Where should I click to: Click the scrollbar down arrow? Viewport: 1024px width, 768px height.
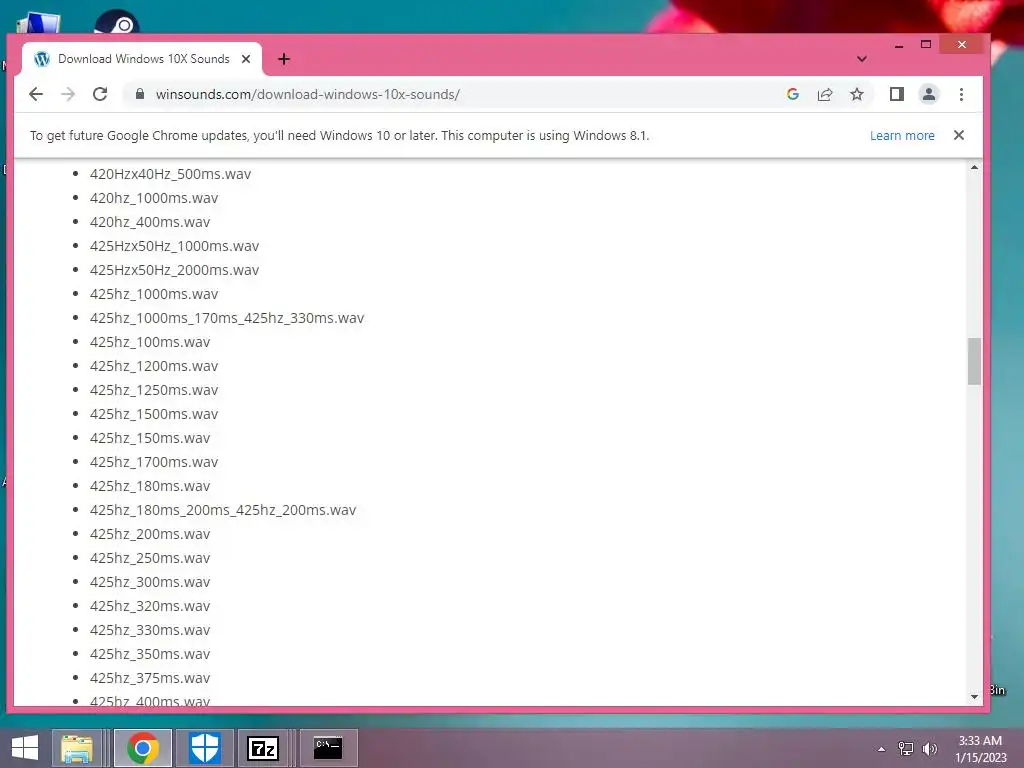(x=974, y=697)
